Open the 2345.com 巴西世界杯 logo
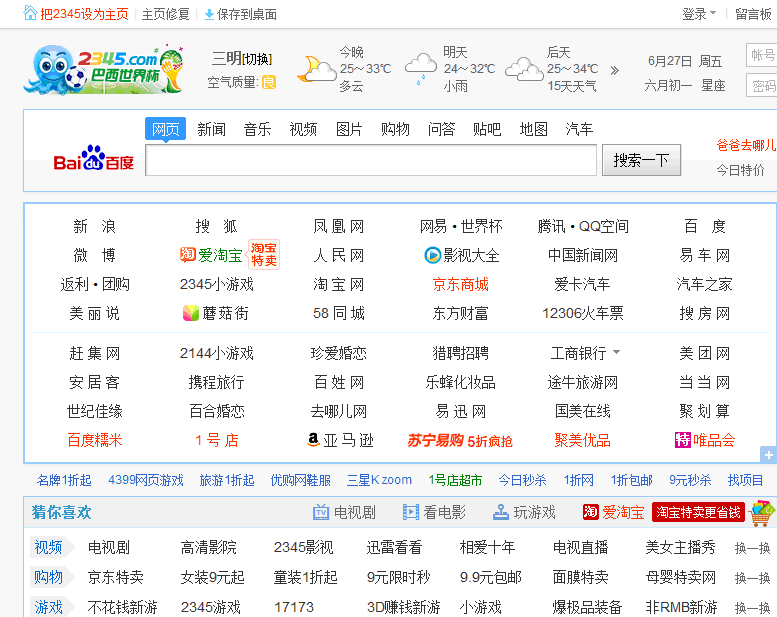777x617 pixels. point(104,70)
